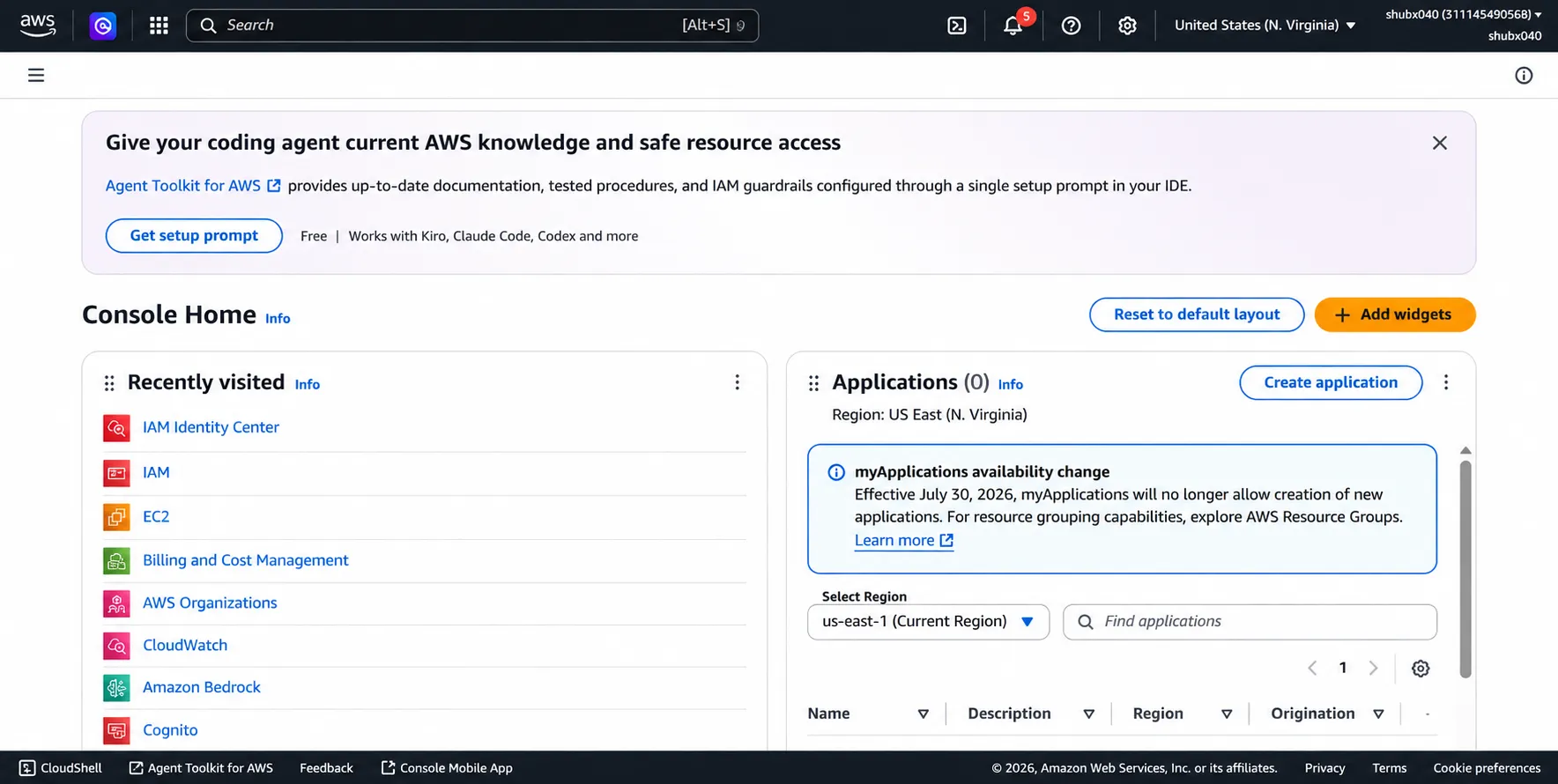Open the info panel icon at top right
The width and height of the screenshot is (1558, 784).
(1524, 75)
